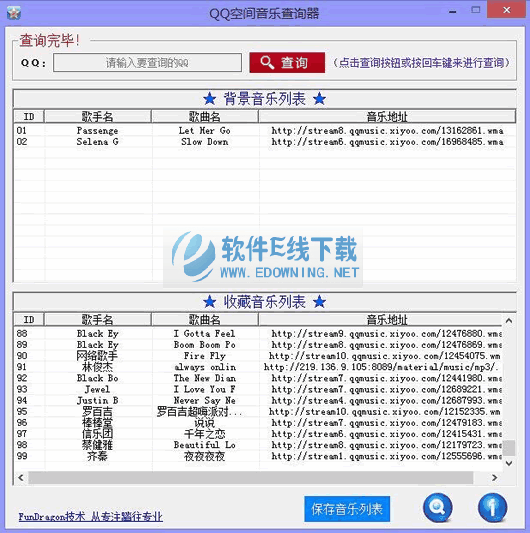
Task: Select The New Dian song row
Action: pos(258,378)
